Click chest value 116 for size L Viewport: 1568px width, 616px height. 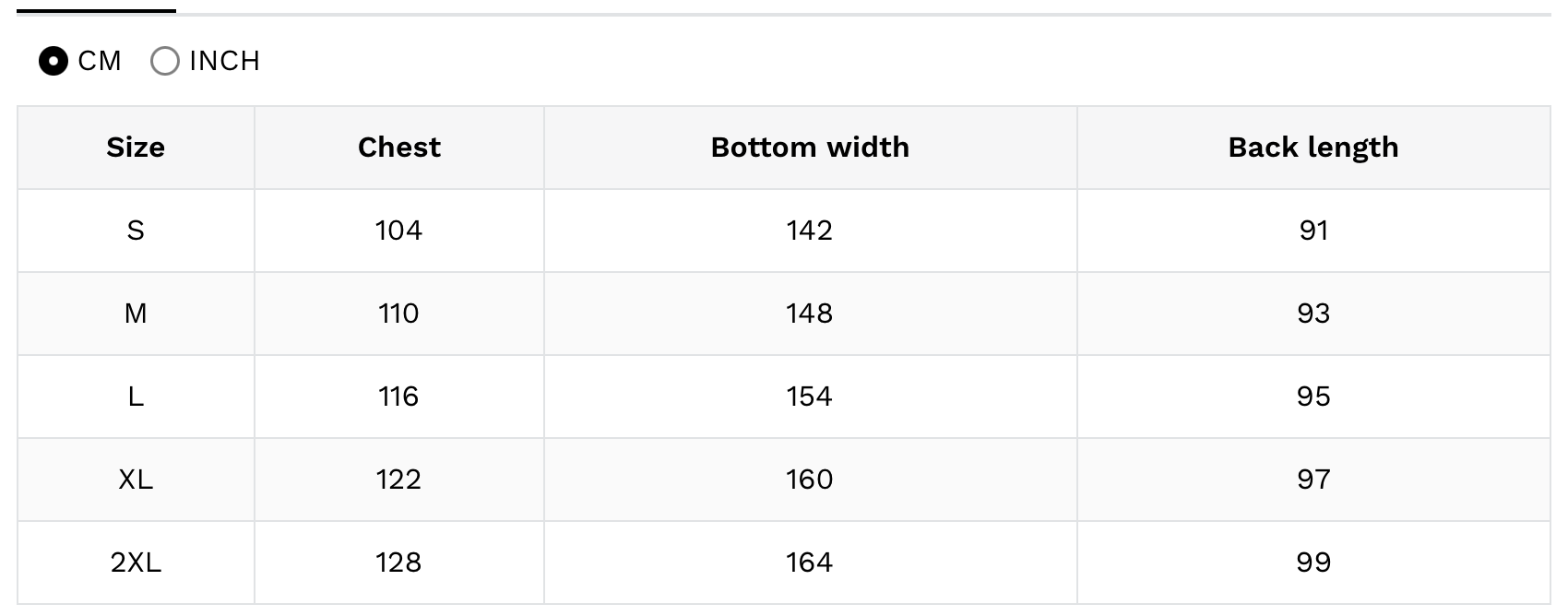(x=398, y=397)
